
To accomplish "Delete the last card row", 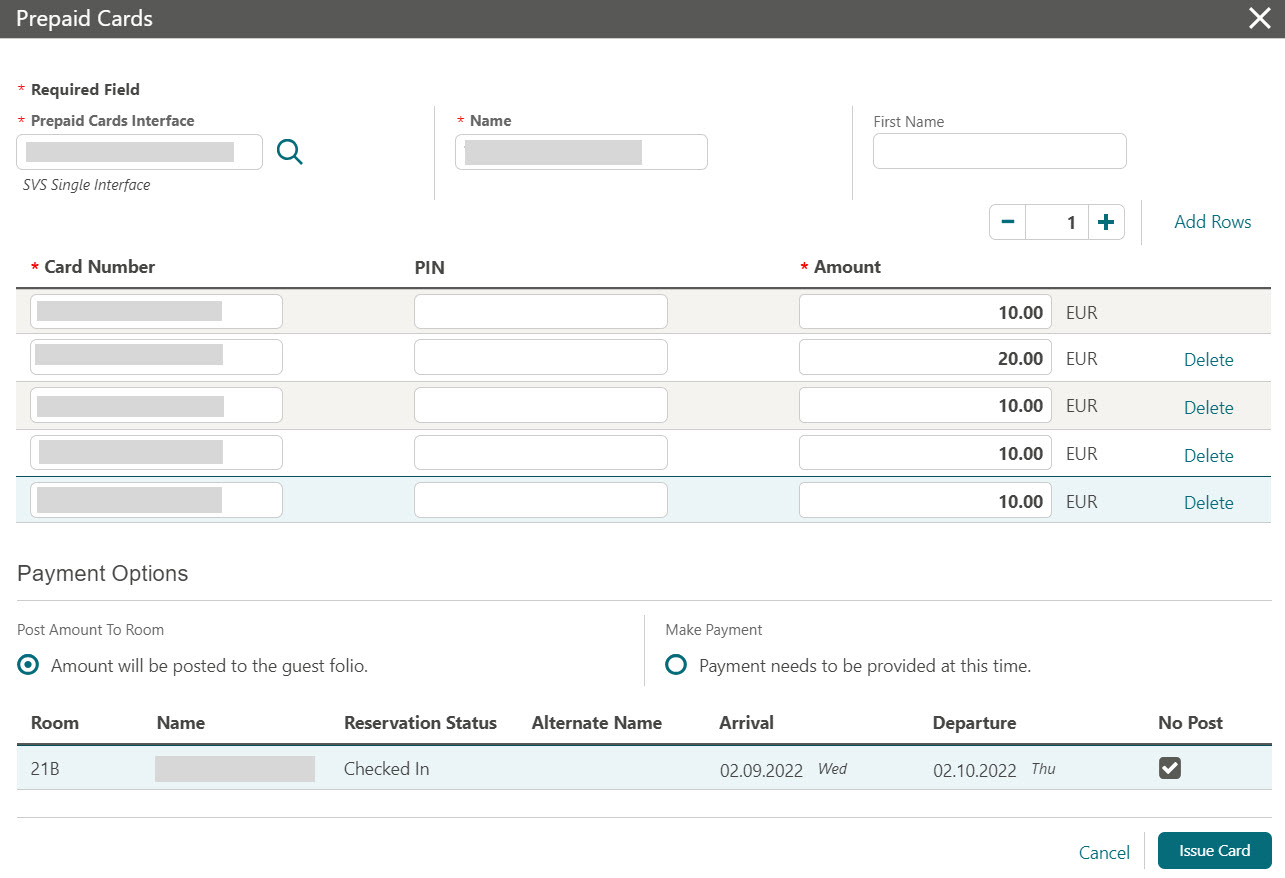I will (x=1208, y=502).
